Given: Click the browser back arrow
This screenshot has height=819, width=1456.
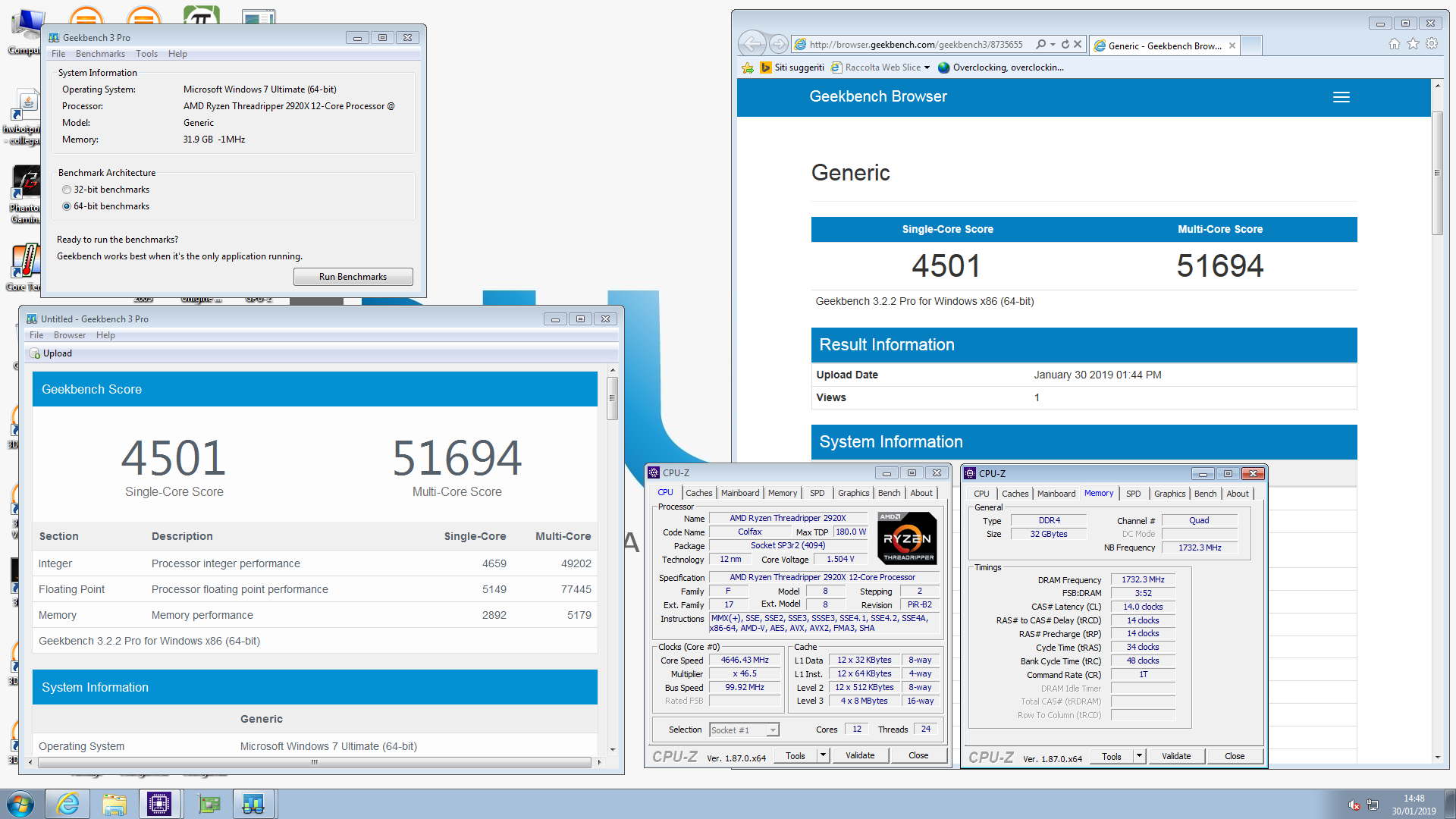Looking at the screenshot, I should (x=752, y=43).
